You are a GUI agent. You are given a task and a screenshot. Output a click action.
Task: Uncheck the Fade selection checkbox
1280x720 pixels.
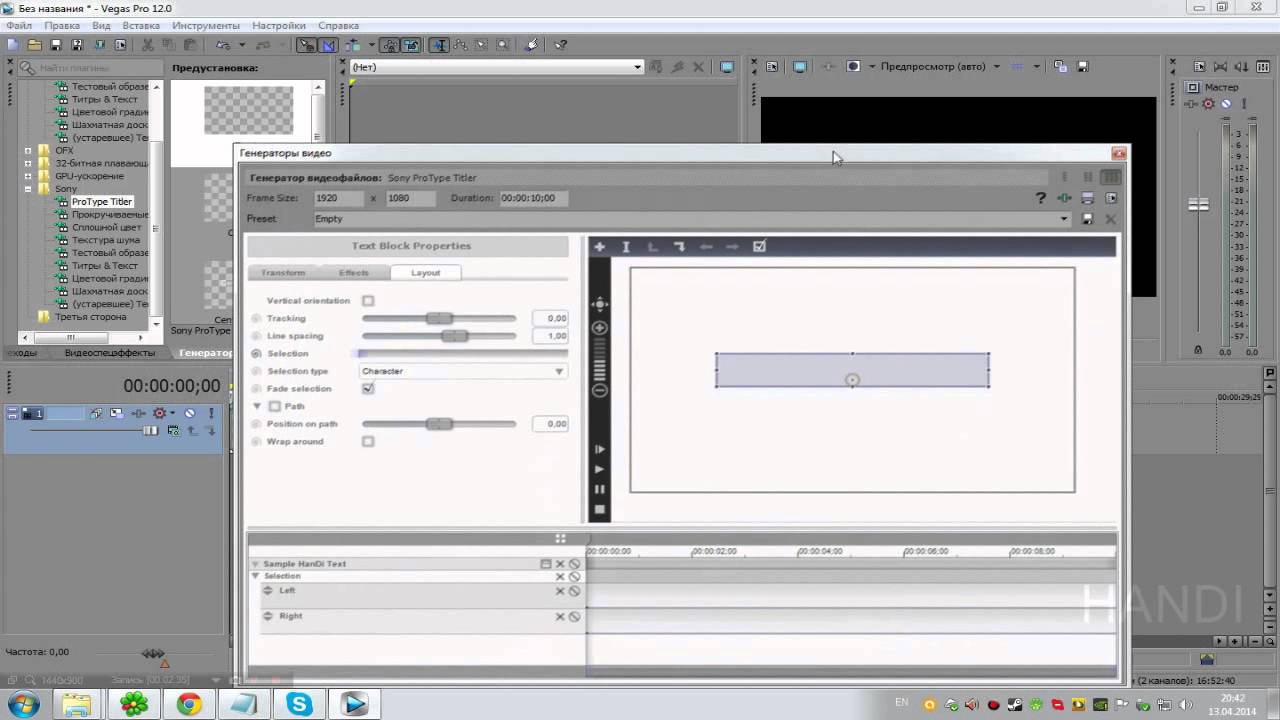[368, 389]
